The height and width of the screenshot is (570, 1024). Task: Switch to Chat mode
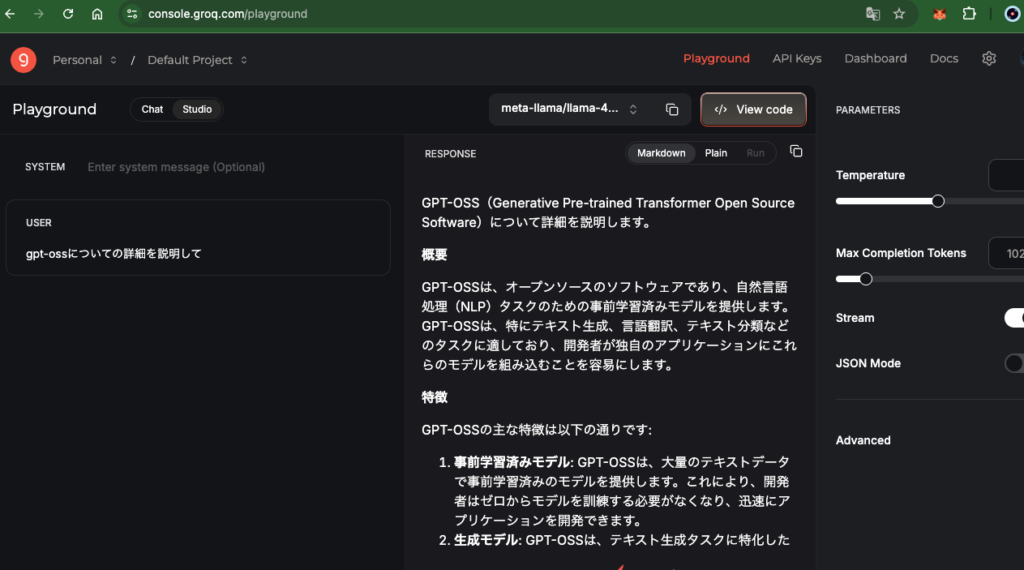click(x=152, y=109)
